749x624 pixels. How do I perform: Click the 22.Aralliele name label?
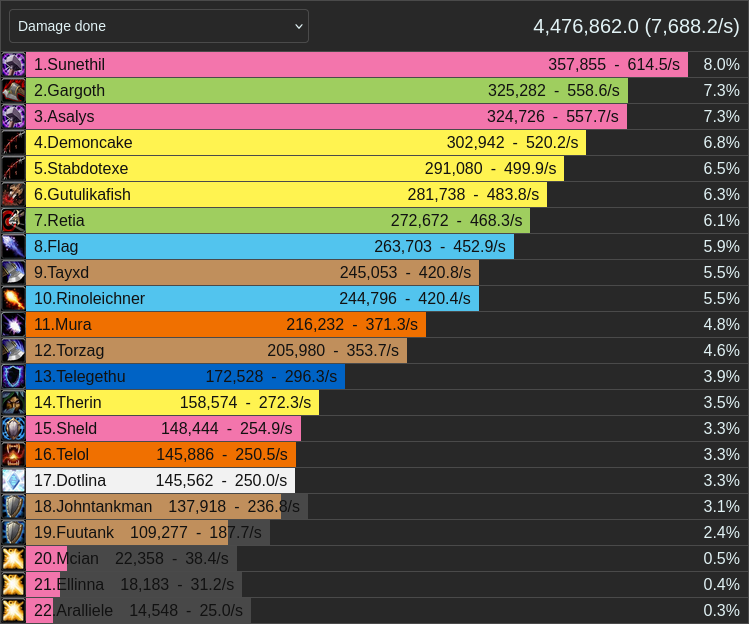[x=74, y=610]
